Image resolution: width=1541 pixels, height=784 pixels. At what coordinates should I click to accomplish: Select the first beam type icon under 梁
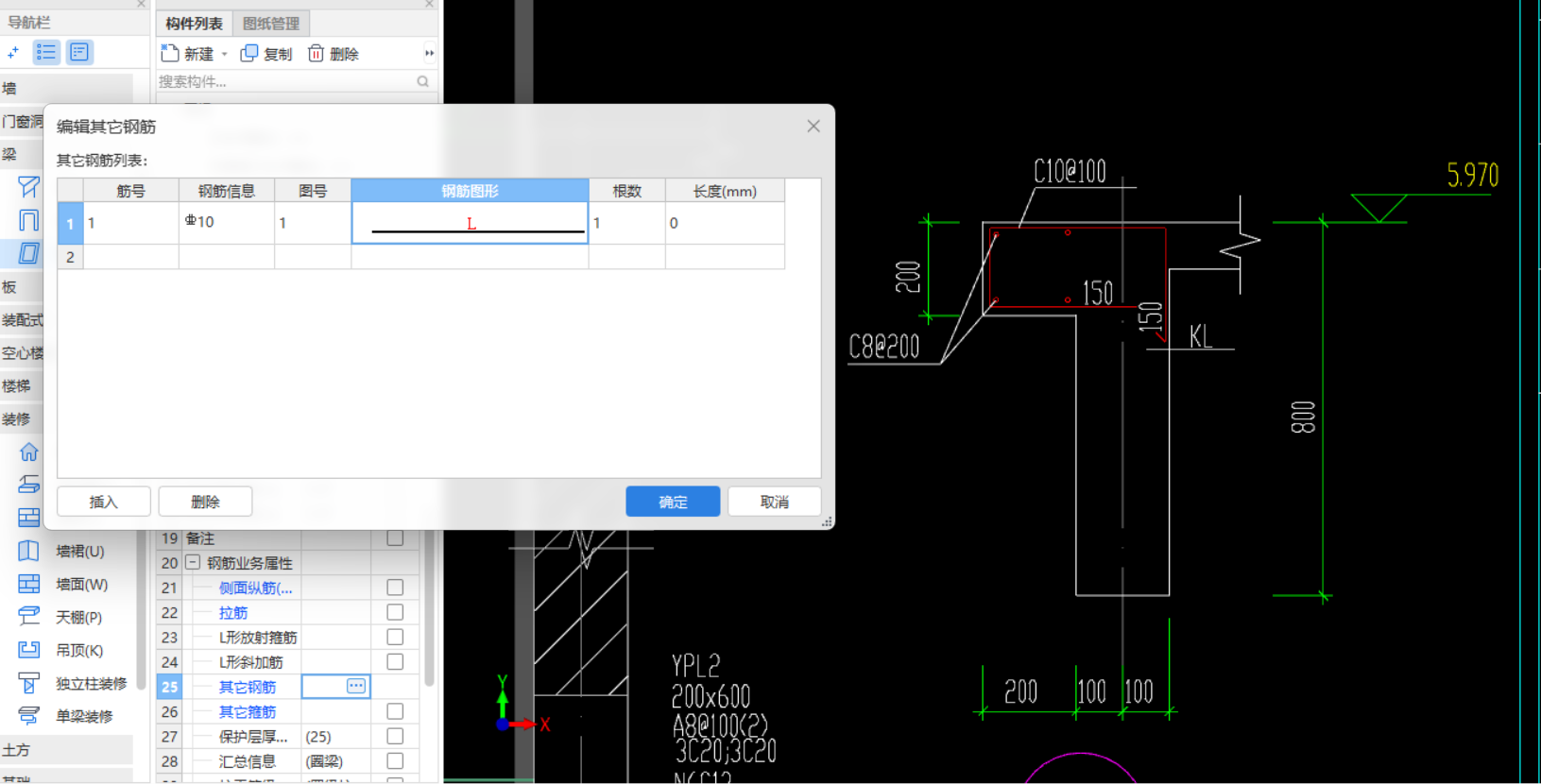pos(29,187)
